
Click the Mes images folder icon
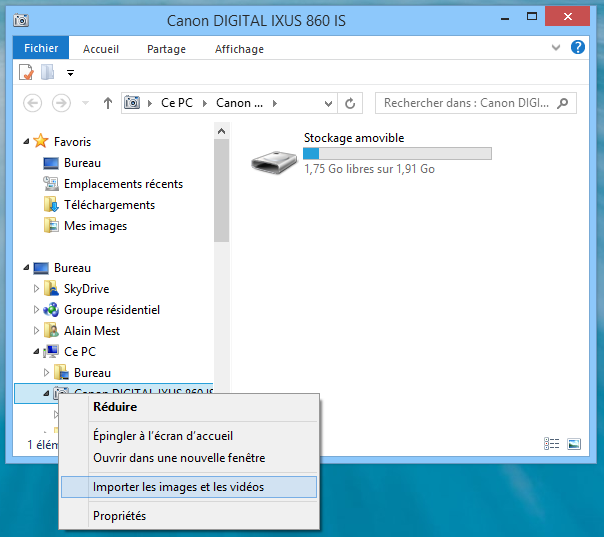[x=51, y=226]
